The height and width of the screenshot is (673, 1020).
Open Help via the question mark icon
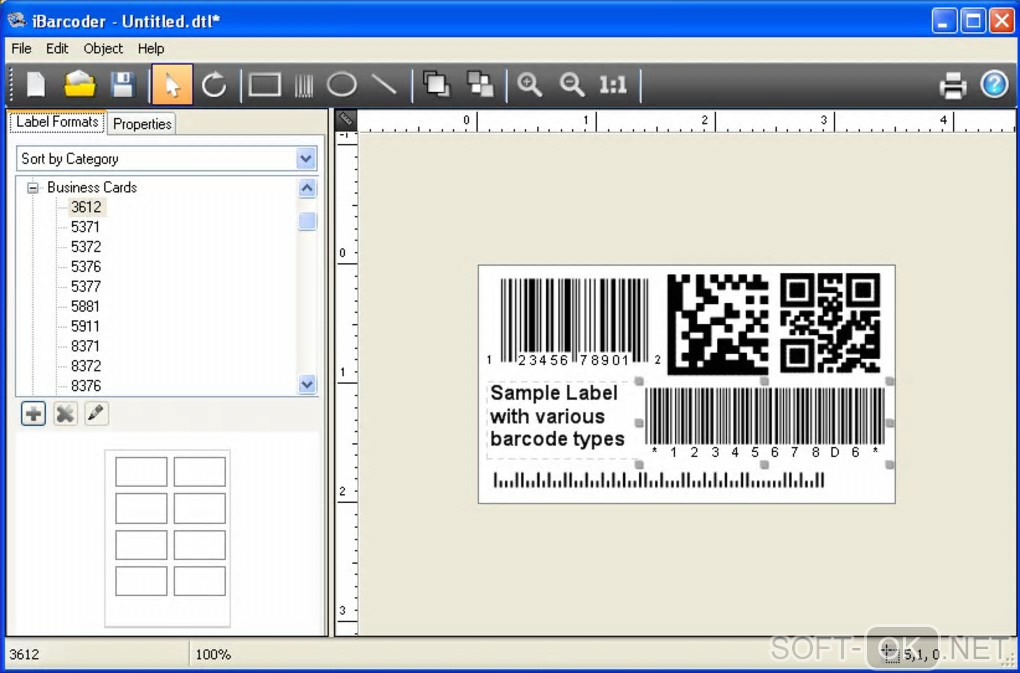[993, 85]
